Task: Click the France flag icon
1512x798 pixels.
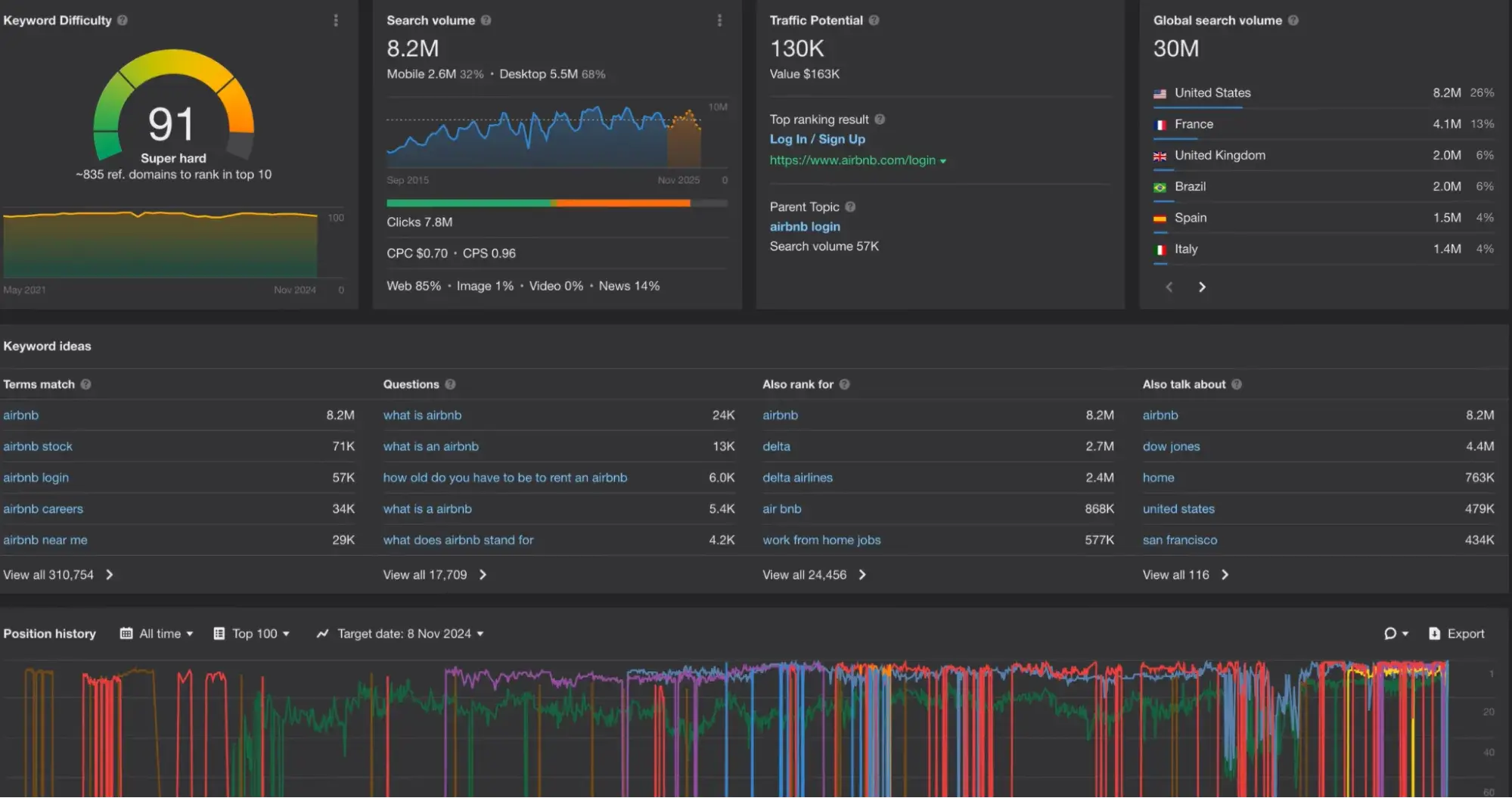Action: tap(1160, 125)
